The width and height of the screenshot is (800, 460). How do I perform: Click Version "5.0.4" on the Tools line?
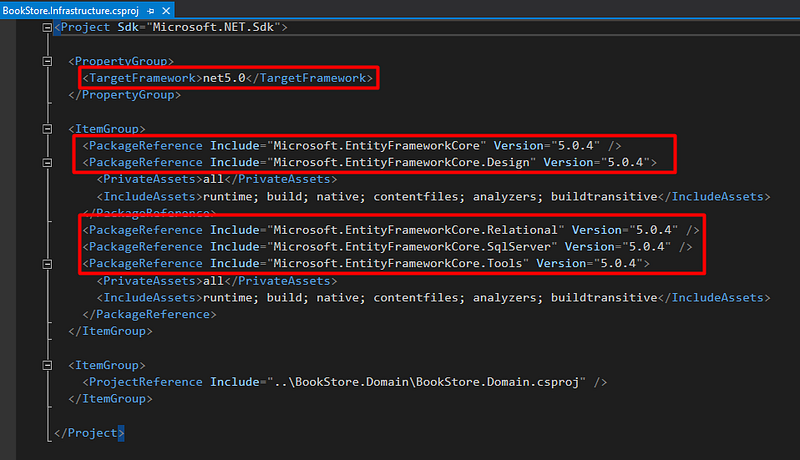point(589,264)
